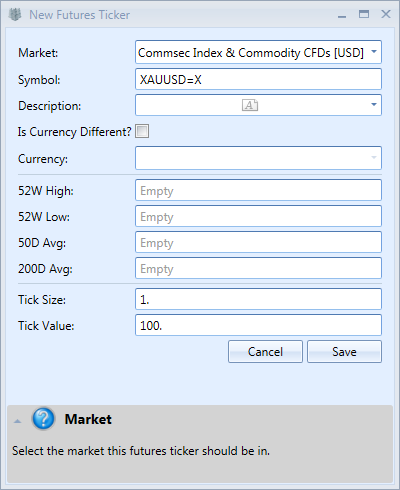Close the New Futures Ticker dialog
Viewport: 400px width, 490px height.
[x=386, y=14]
